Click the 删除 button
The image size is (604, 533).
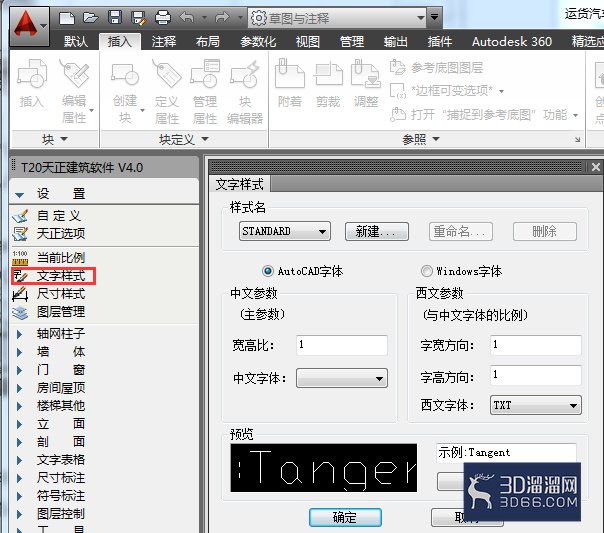pos(545,231)
